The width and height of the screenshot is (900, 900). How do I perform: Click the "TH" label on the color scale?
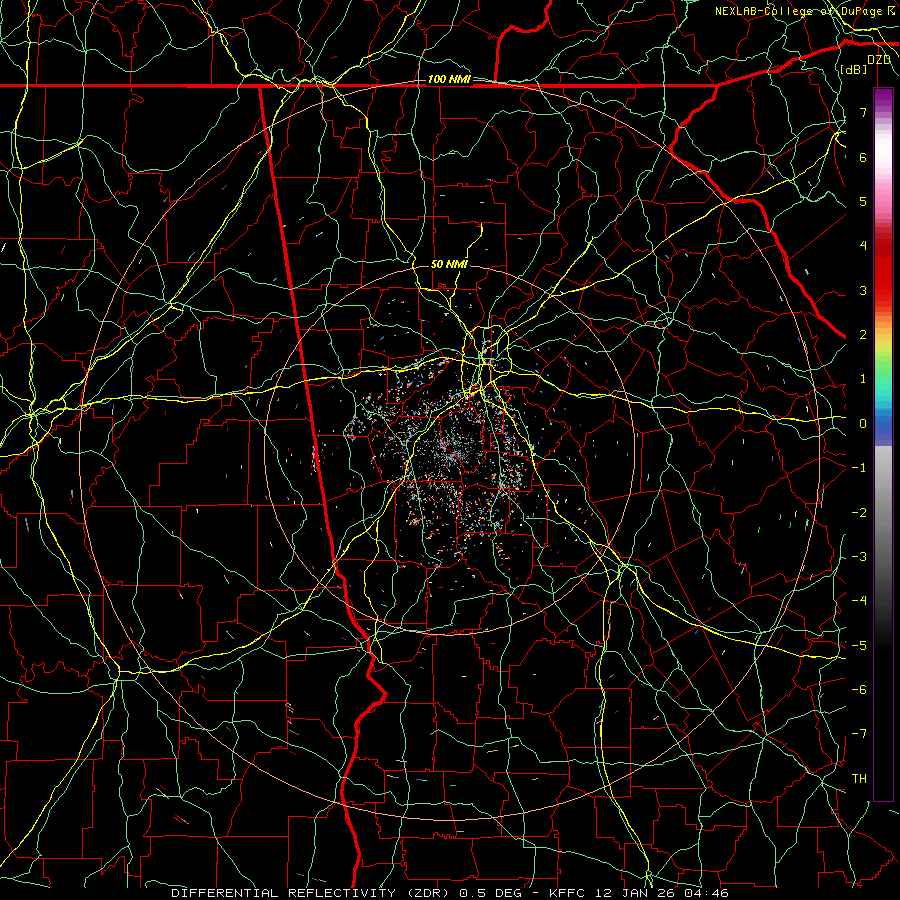[x=859, y=779]
